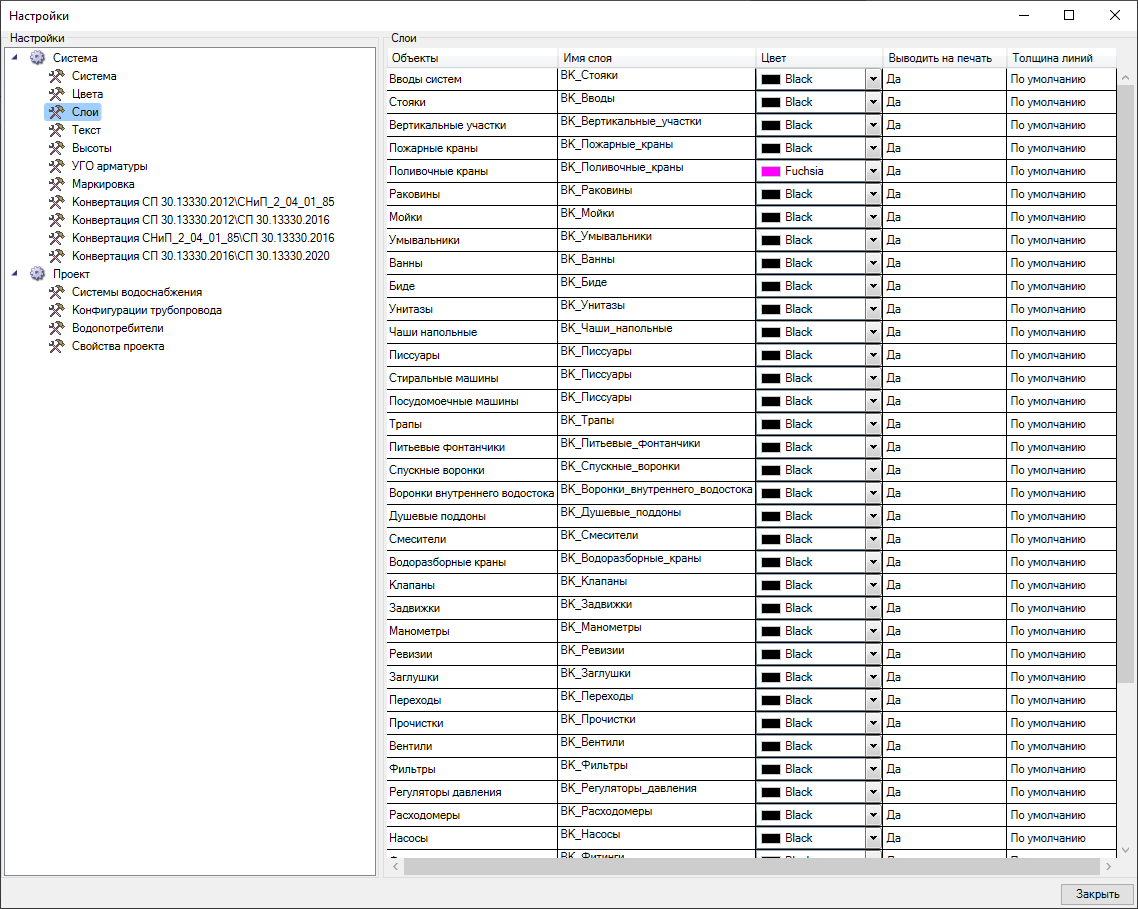
Task: Select the Высоты settings item
Action: pyautogui.click(x=91, y=147)
